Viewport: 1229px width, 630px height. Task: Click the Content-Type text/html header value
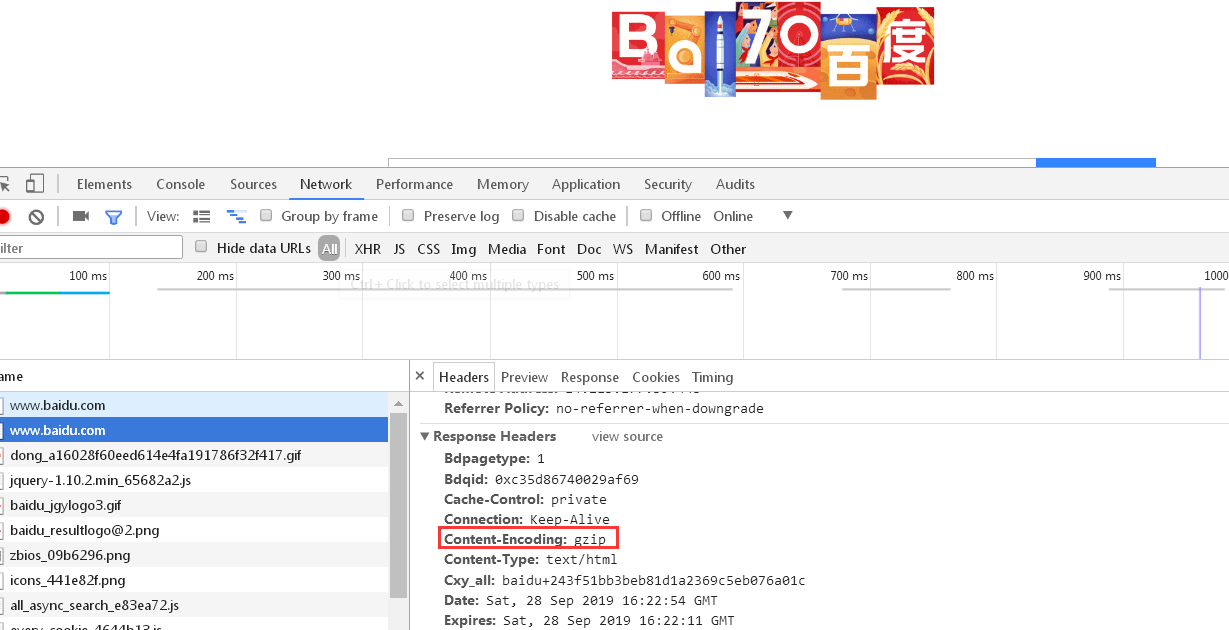tap(582, 560)
